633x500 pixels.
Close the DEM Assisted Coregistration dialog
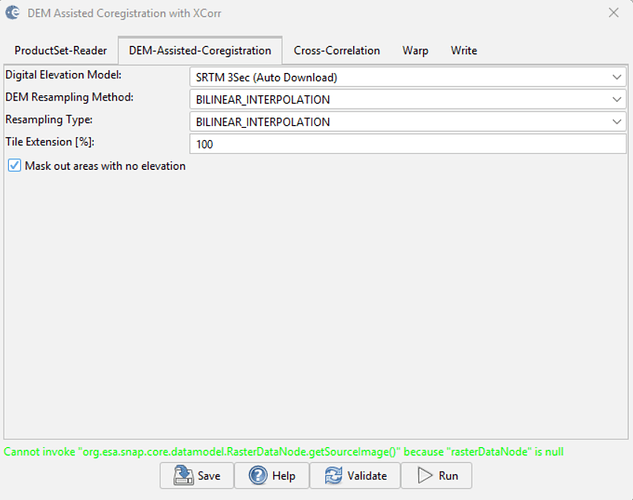click(612, 12)
